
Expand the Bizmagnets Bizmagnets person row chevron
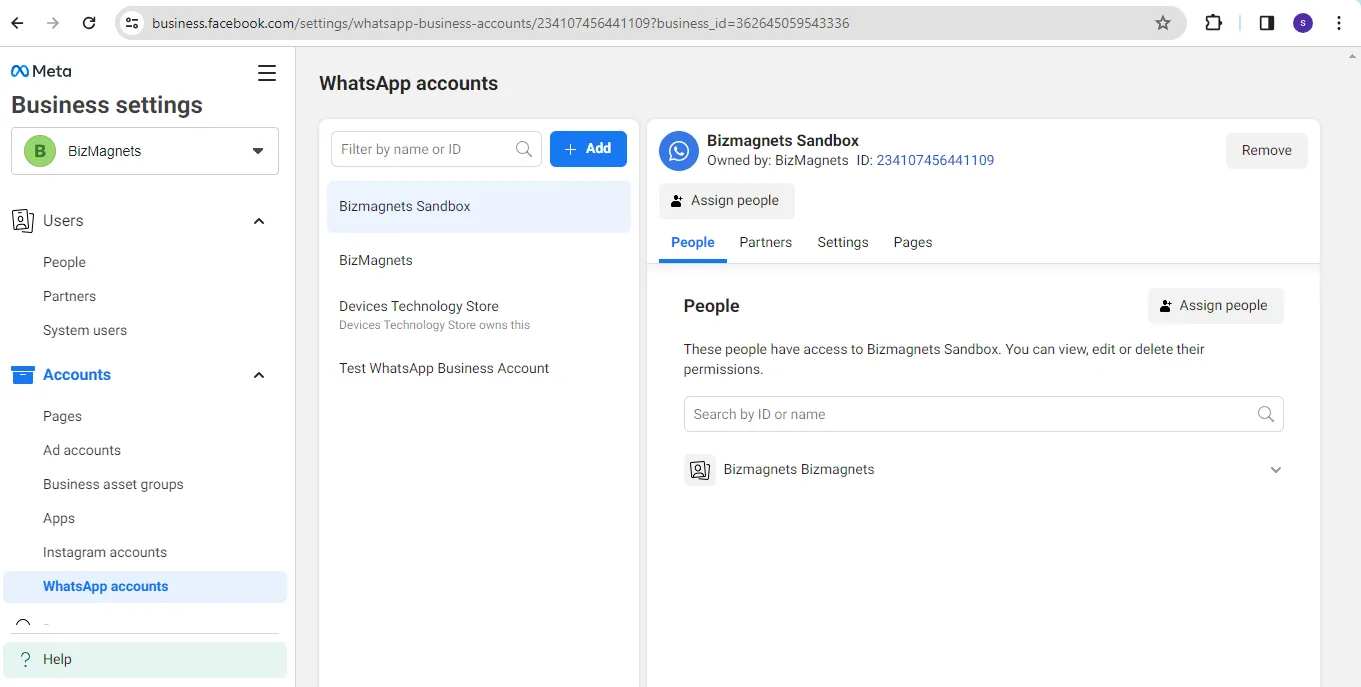1276,470
